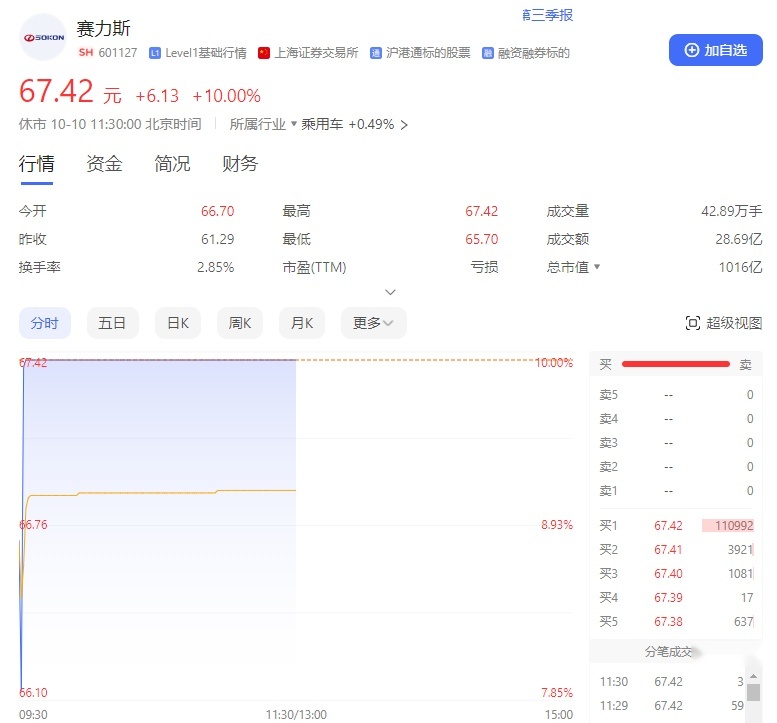The height and width of the screenshot is (723, 777).
Task: Switch to the 资金 tab
Action: 104,164
